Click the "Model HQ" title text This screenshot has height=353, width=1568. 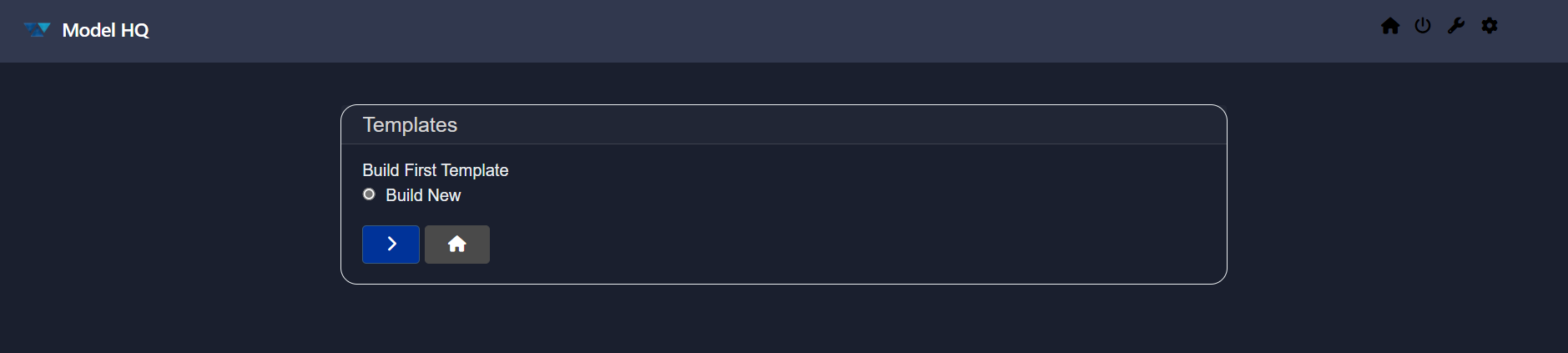(x=106, y=30)
